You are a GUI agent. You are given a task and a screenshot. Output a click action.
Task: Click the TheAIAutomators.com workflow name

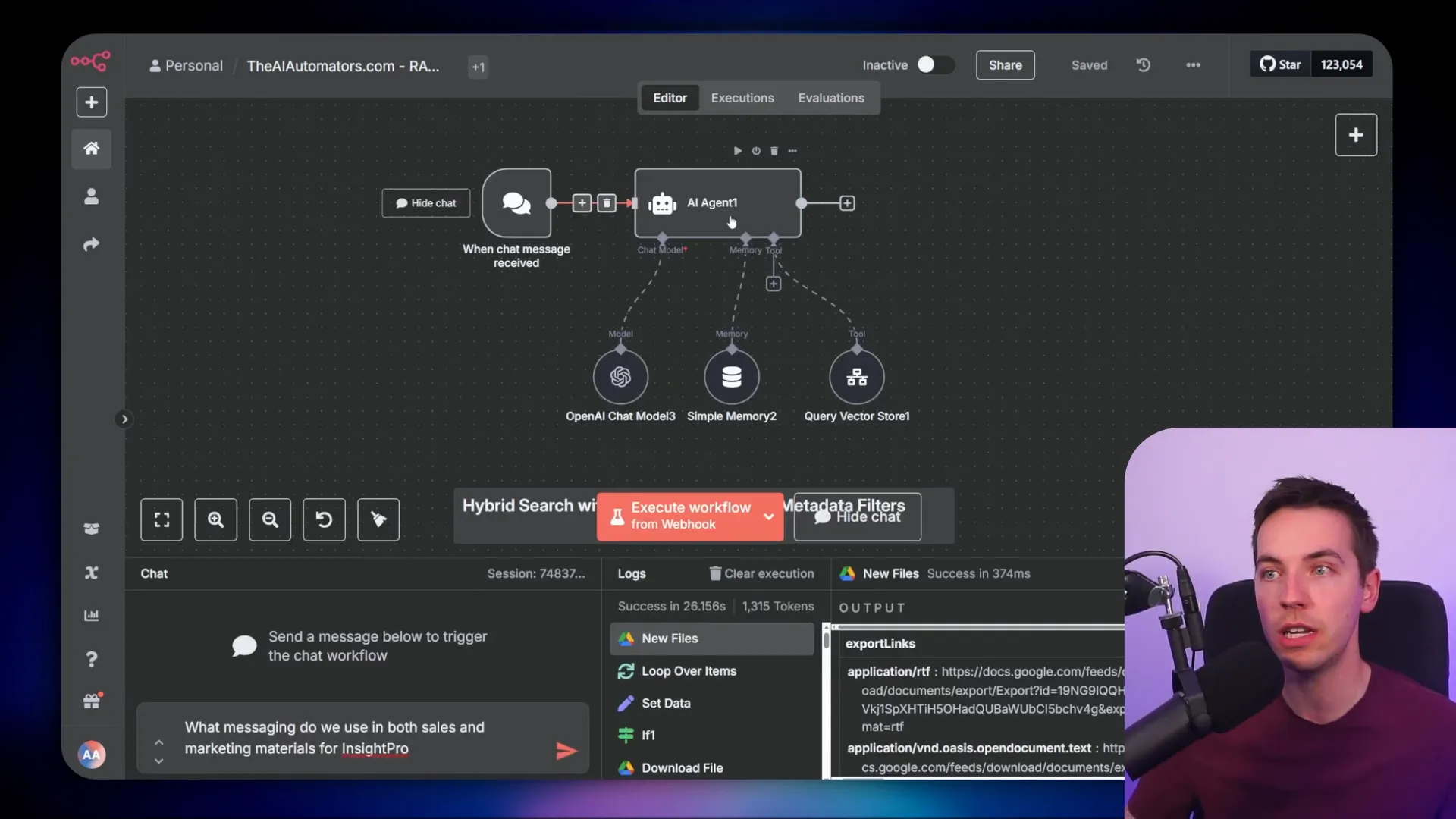click(x=343, y=66)
